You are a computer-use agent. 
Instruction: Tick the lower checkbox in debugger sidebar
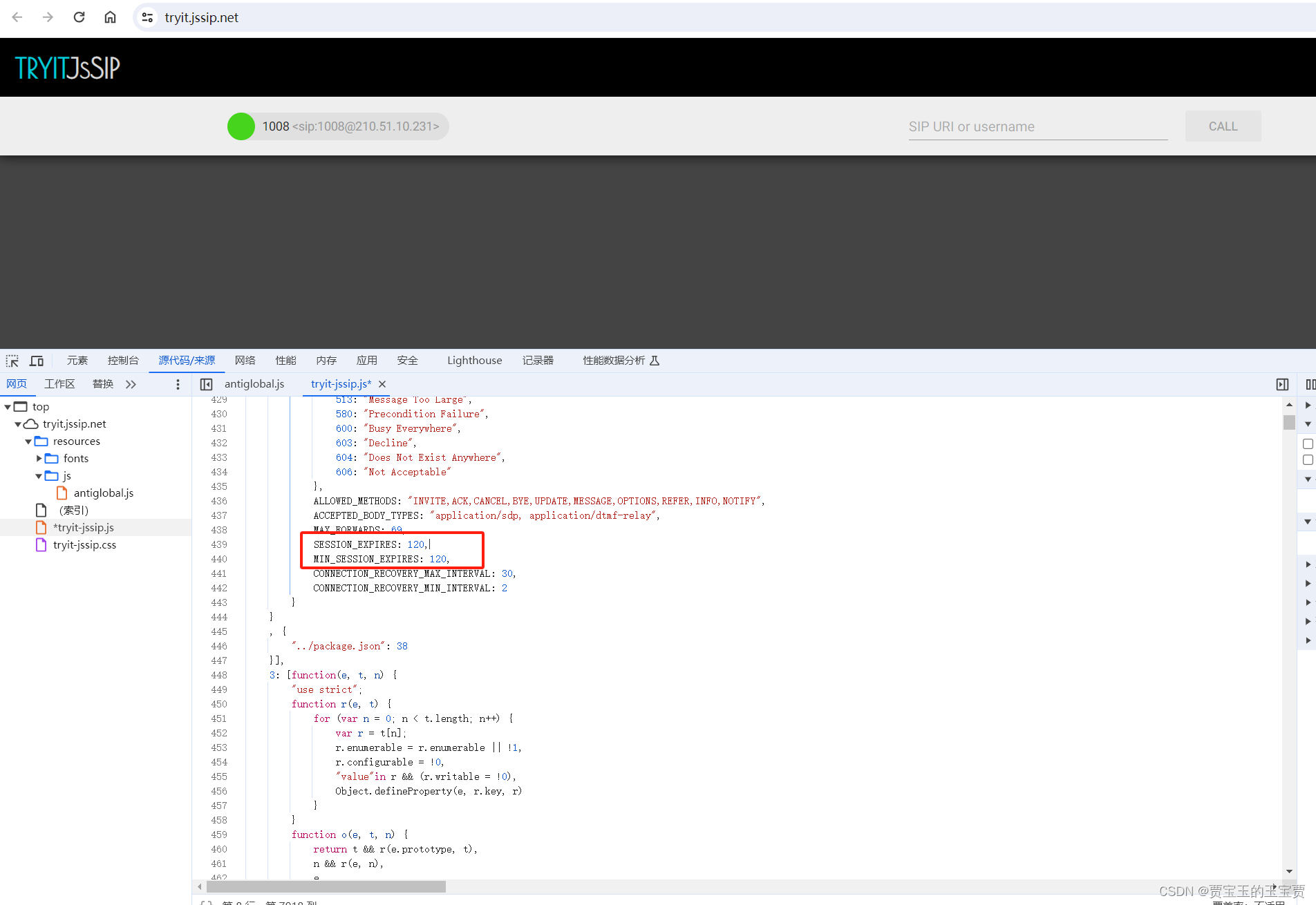click(1308, 459)
